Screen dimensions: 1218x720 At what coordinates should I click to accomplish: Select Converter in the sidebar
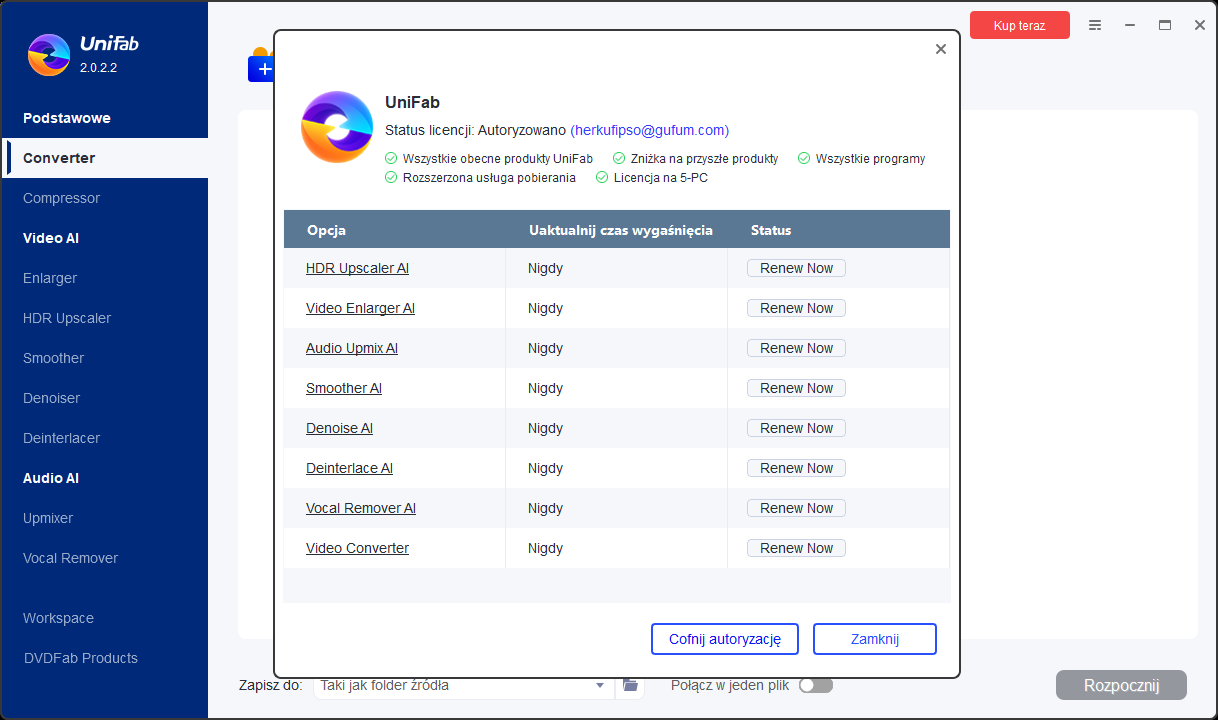[104, 158]
